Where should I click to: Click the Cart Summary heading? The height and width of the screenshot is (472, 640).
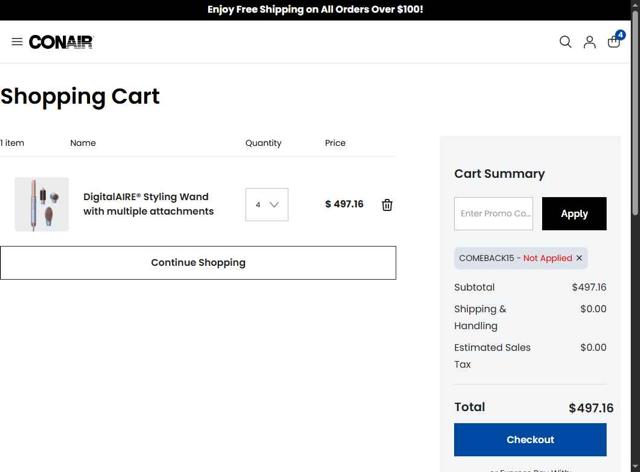tap(499, 174)
